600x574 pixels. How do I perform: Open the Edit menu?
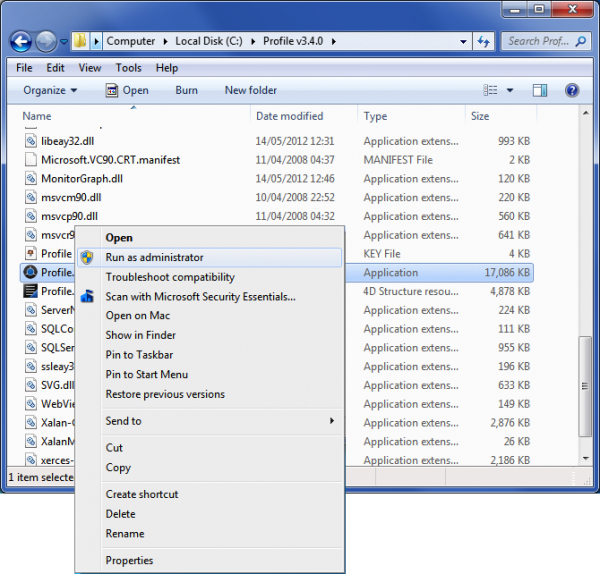tap(55, 68)
